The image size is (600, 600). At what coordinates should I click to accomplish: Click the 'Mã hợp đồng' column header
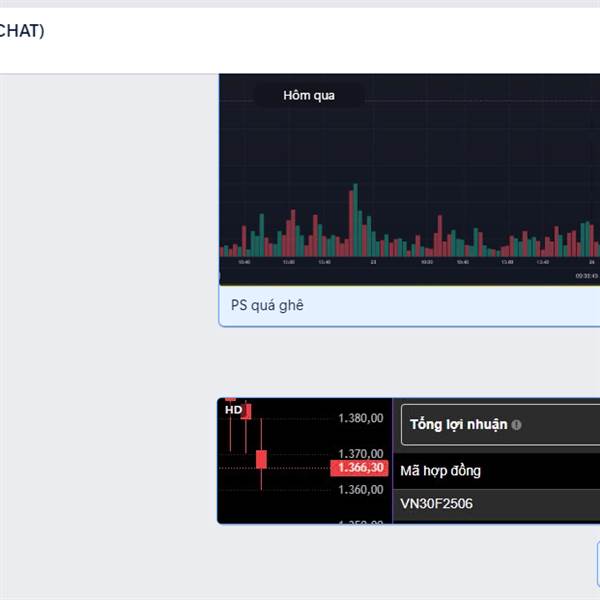pyautogui.click(x=440, y=471)
